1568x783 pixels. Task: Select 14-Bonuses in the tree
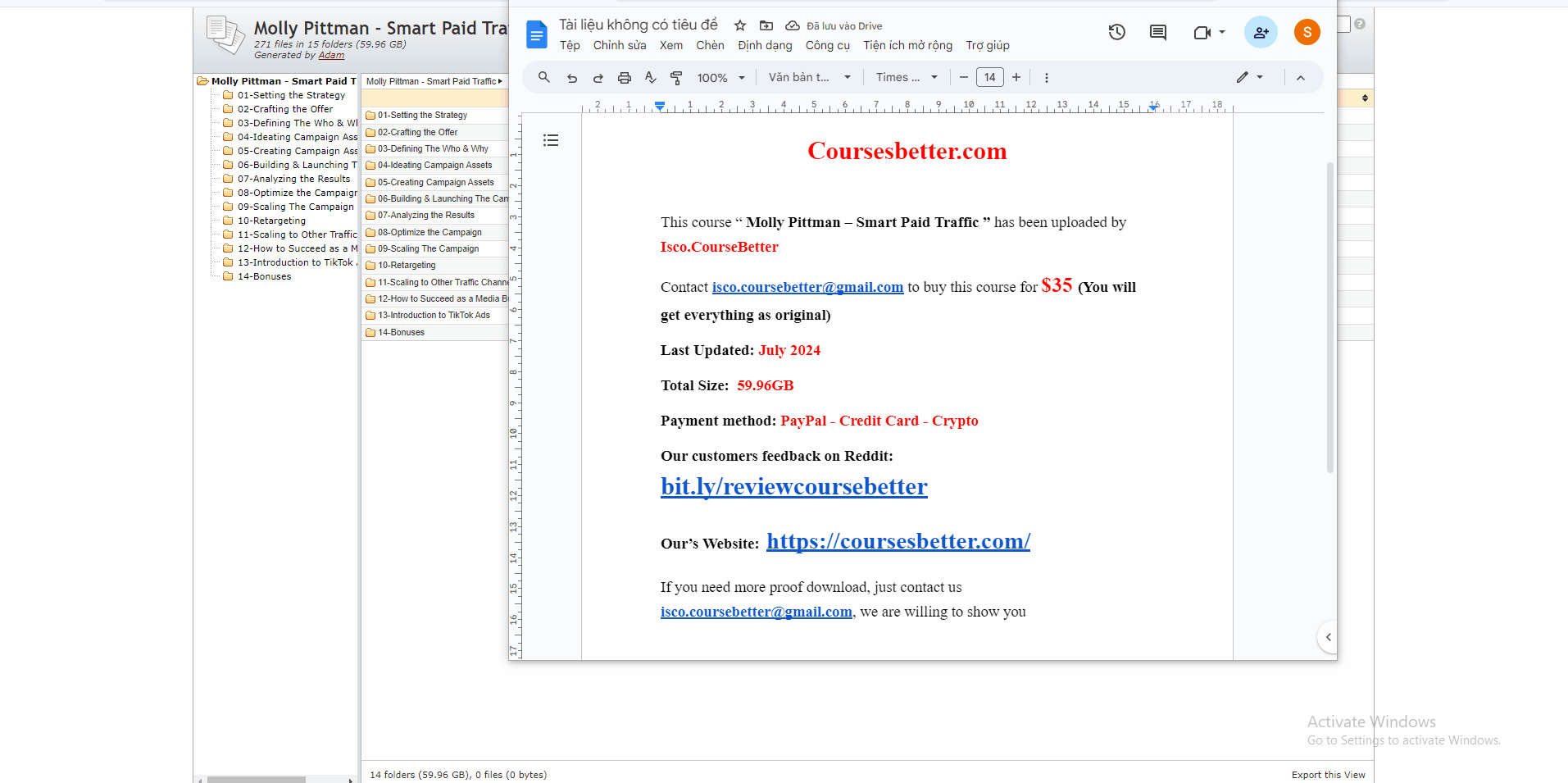coord(264,276)
